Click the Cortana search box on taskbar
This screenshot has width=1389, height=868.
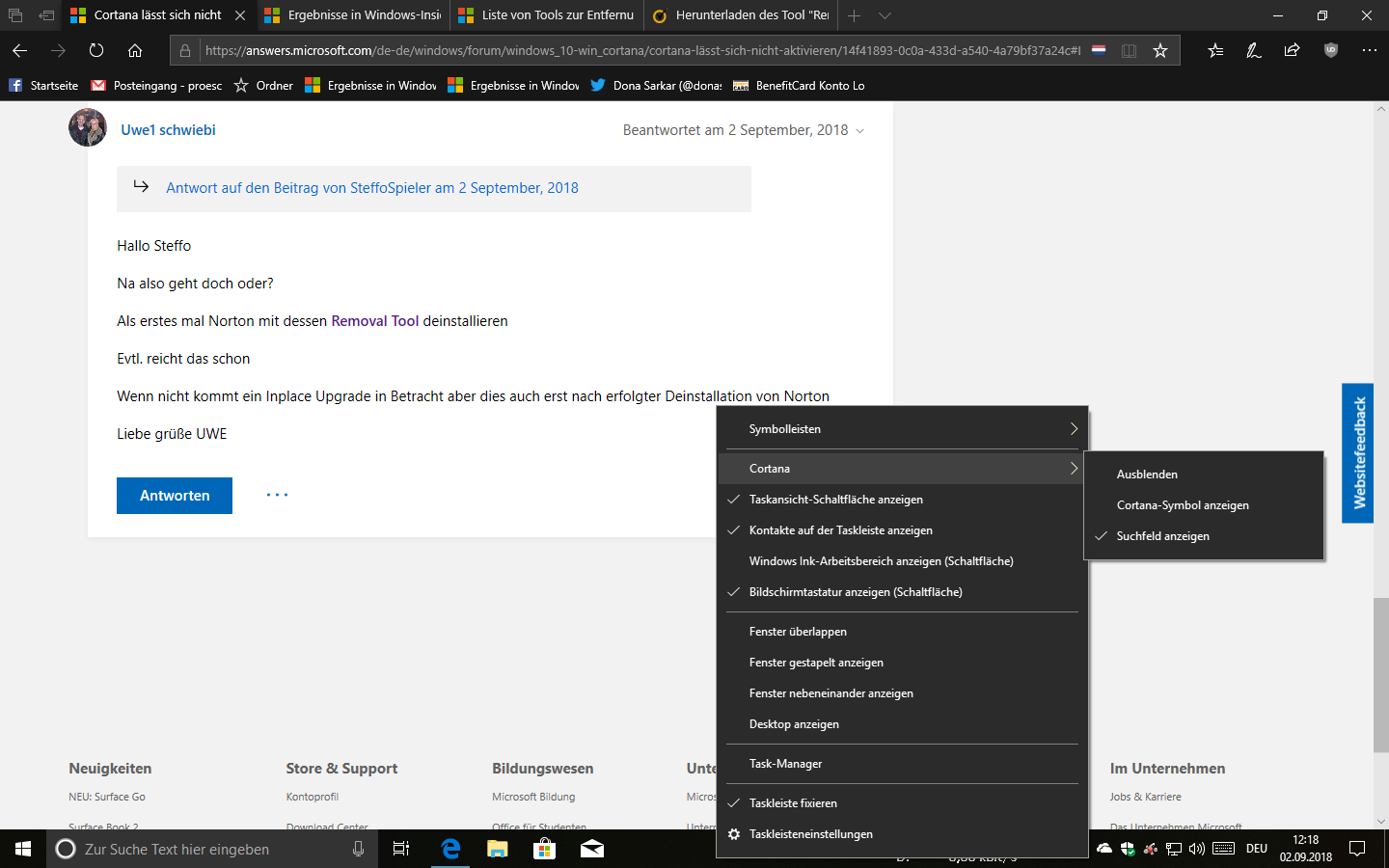[x=212, y=849]
